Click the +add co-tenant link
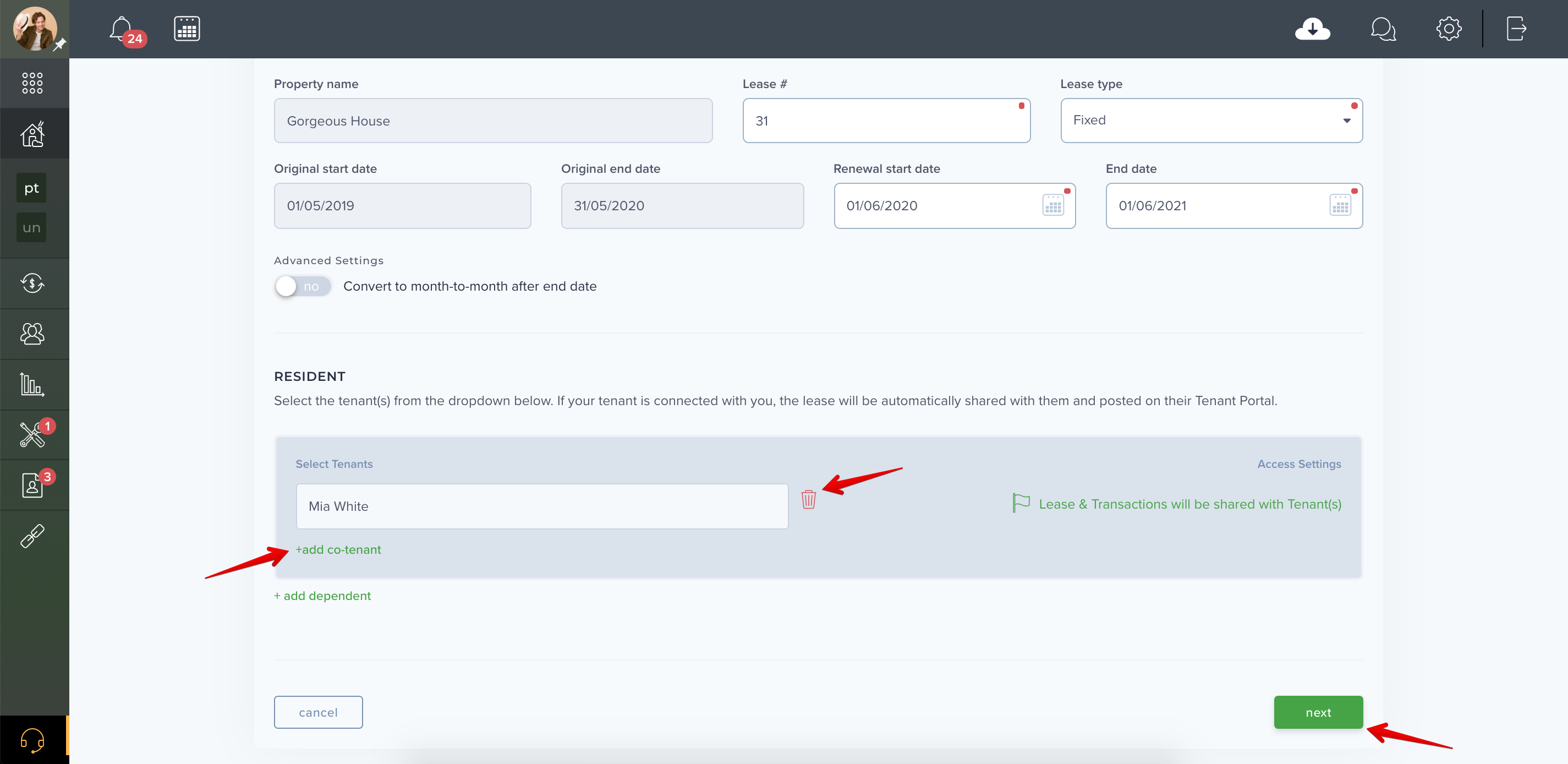This screenshot has width=1568, height=764. click(x=338, y=549)
